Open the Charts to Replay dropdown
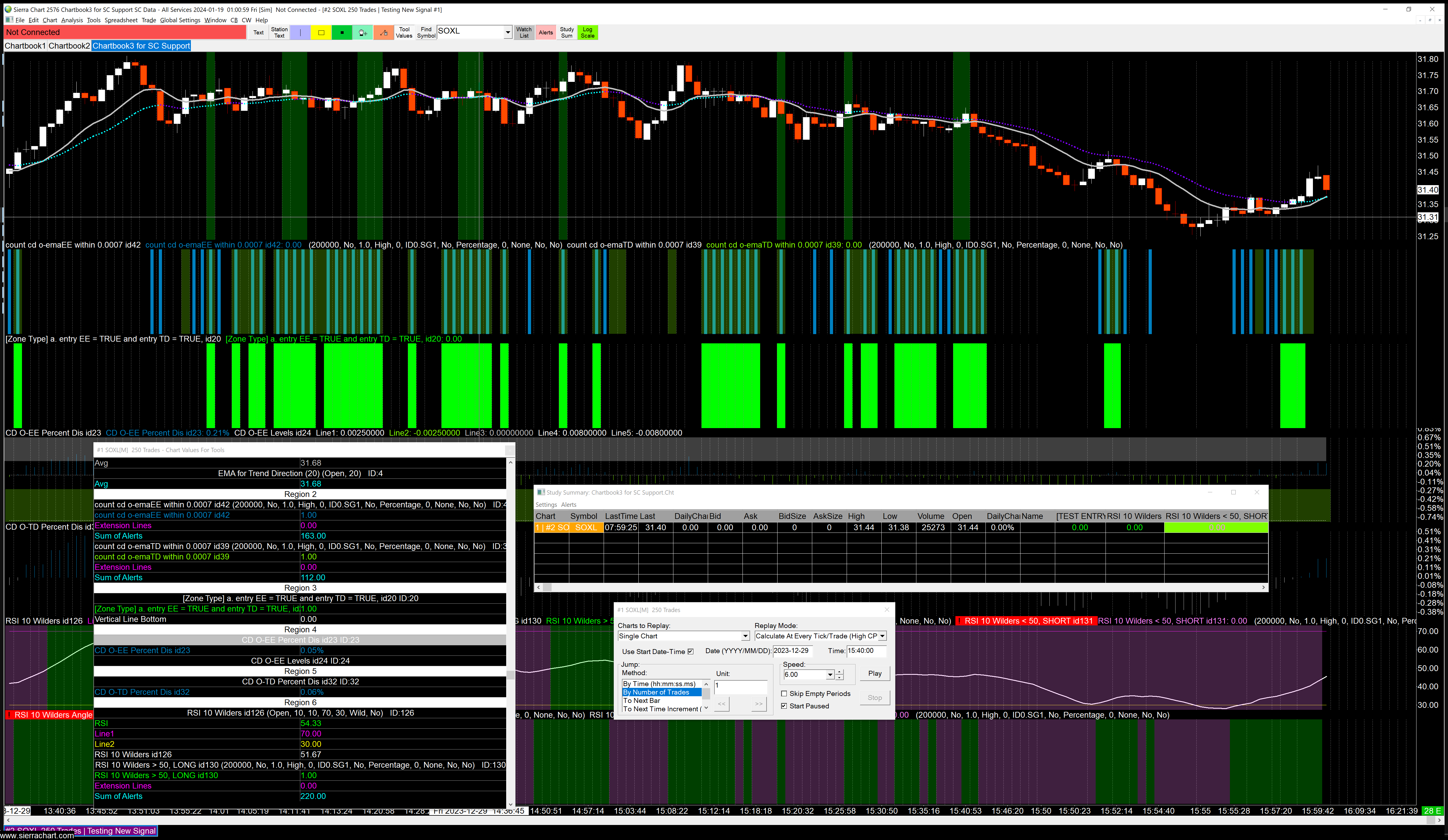Viewport: 1448px width, 840px height. point(745,636)
